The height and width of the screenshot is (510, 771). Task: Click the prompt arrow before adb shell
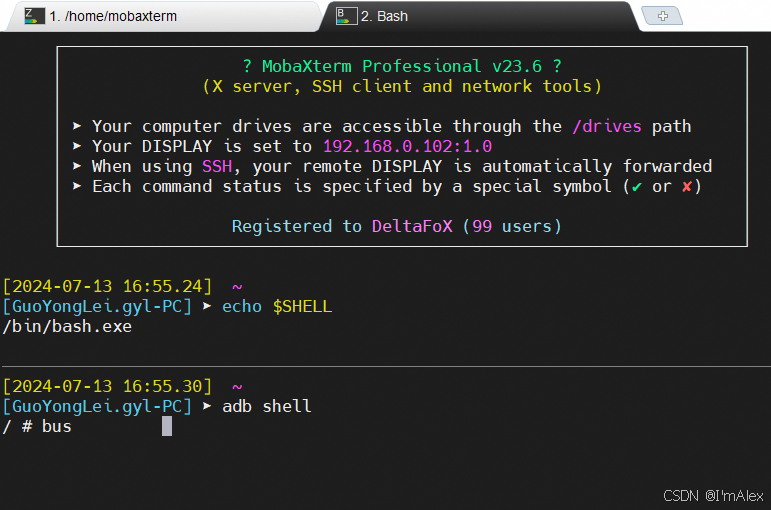[x=207, y=406]
